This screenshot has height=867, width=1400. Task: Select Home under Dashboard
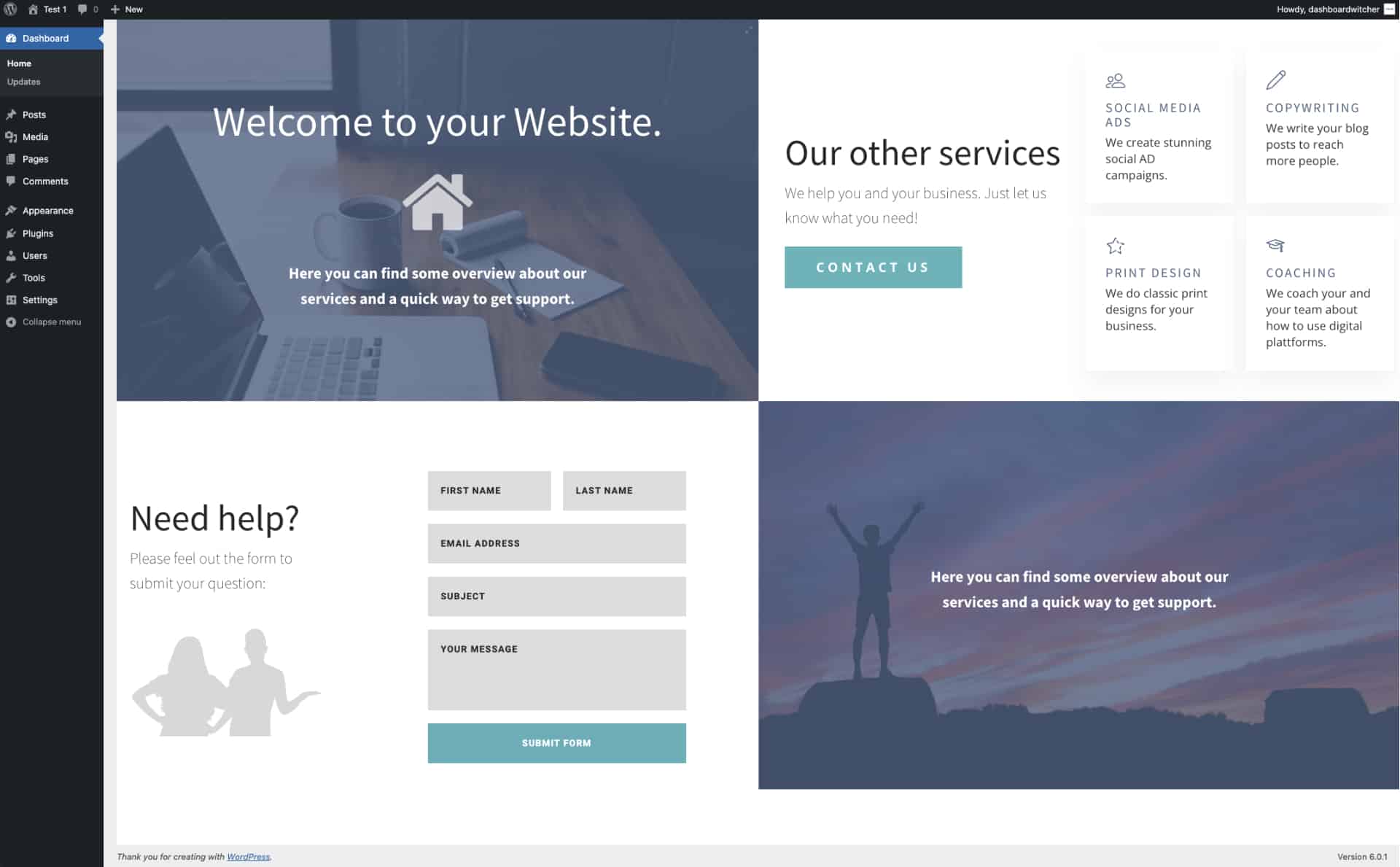[x=18, y=63]
